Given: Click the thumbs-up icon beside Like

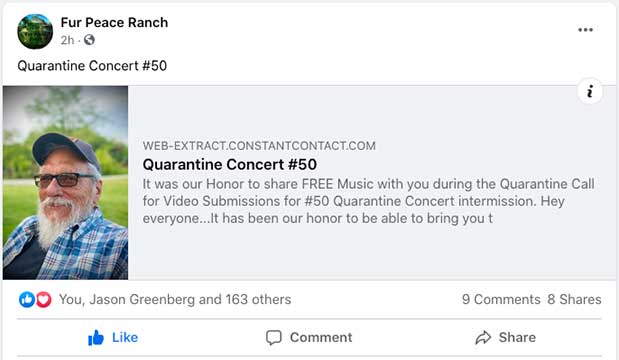Looking at the screenshot, I should [96, 338].
